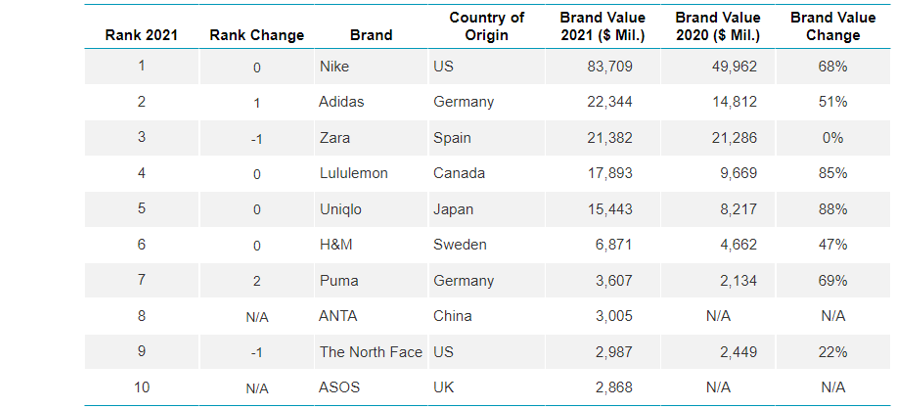Select the ANTA brand cell

[x=338, y=316]
